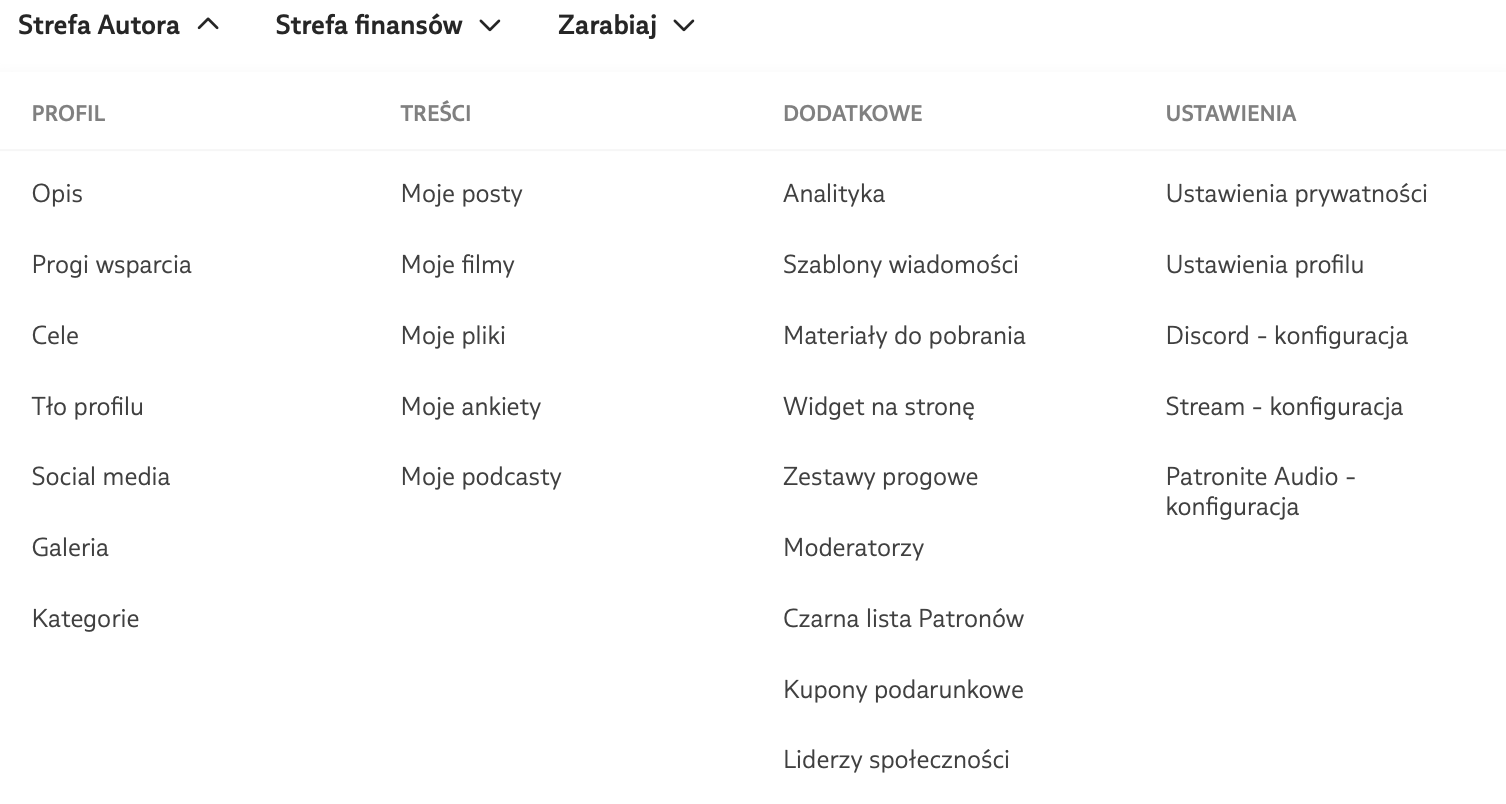Expand the Strefa finansów dropdown
Viewport: 1506px width, 804px height.
(387, 26)
